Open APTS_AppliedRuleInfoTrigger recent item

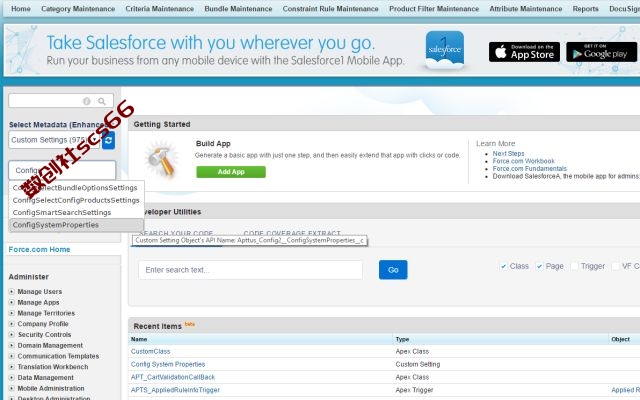pyautogui.click(x=175, y=390)
